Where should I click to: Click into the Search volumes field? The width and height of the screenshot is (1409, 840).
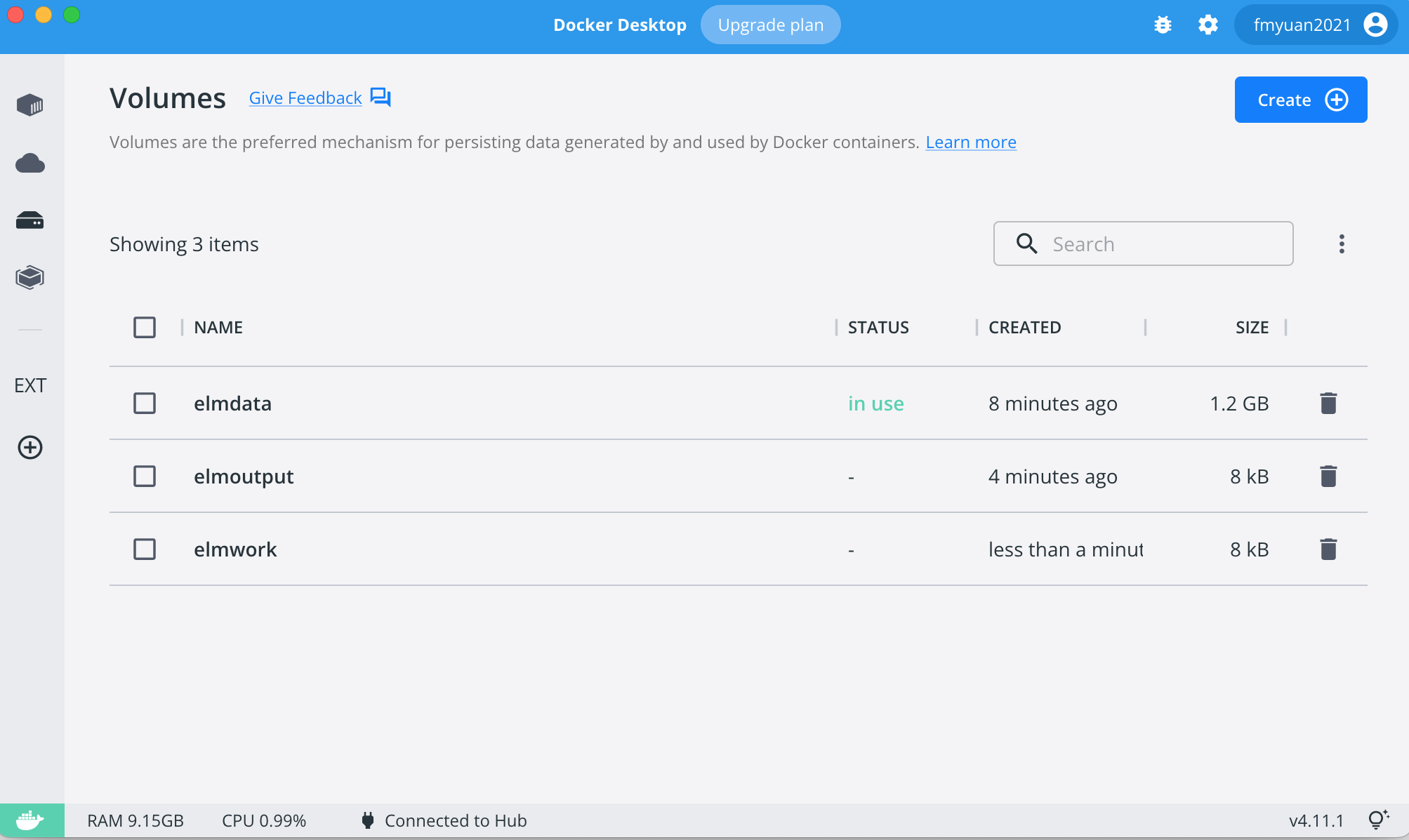pos(1158,244)
